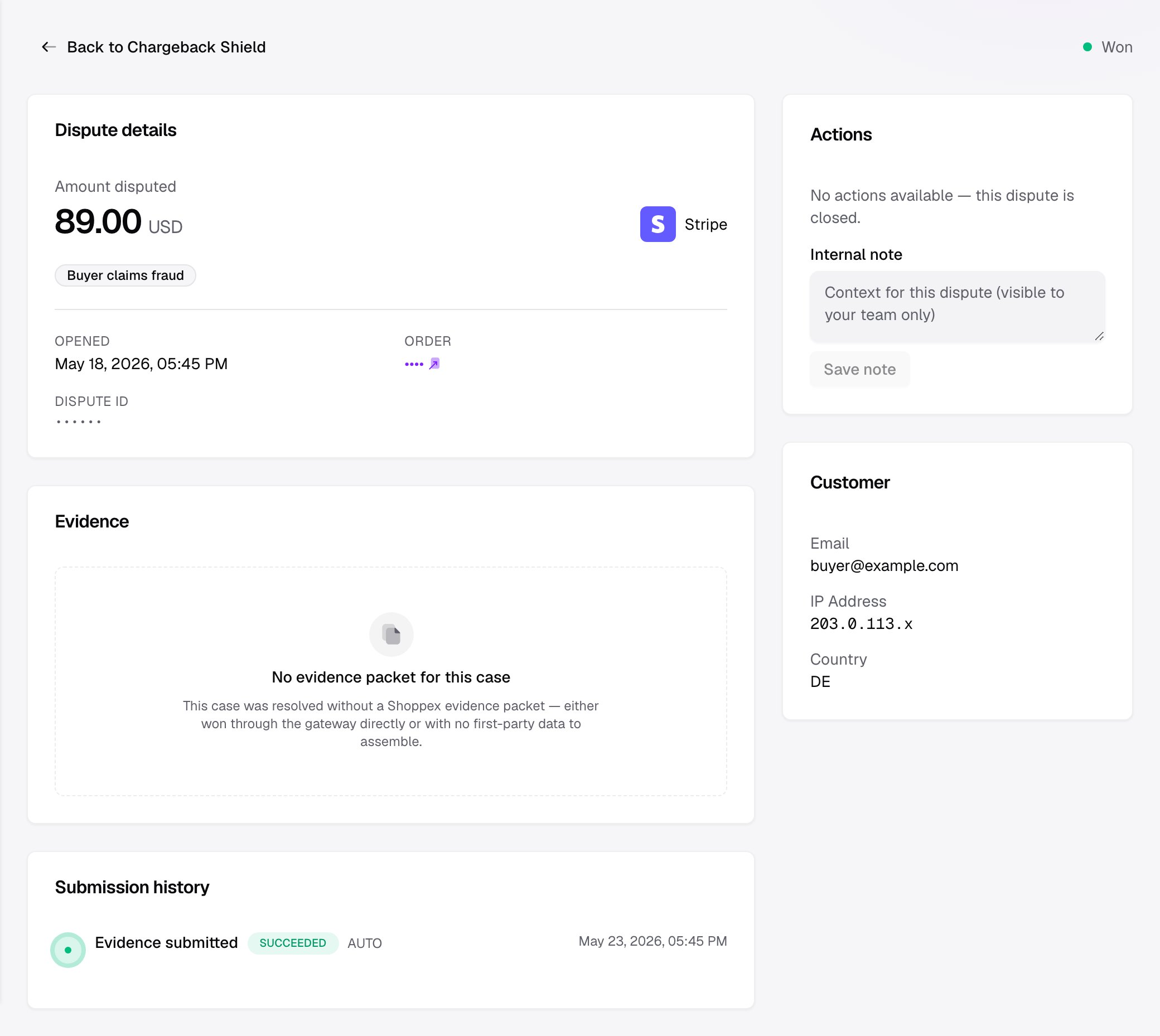Select the buyer@example.com email text

click(884, 566)
